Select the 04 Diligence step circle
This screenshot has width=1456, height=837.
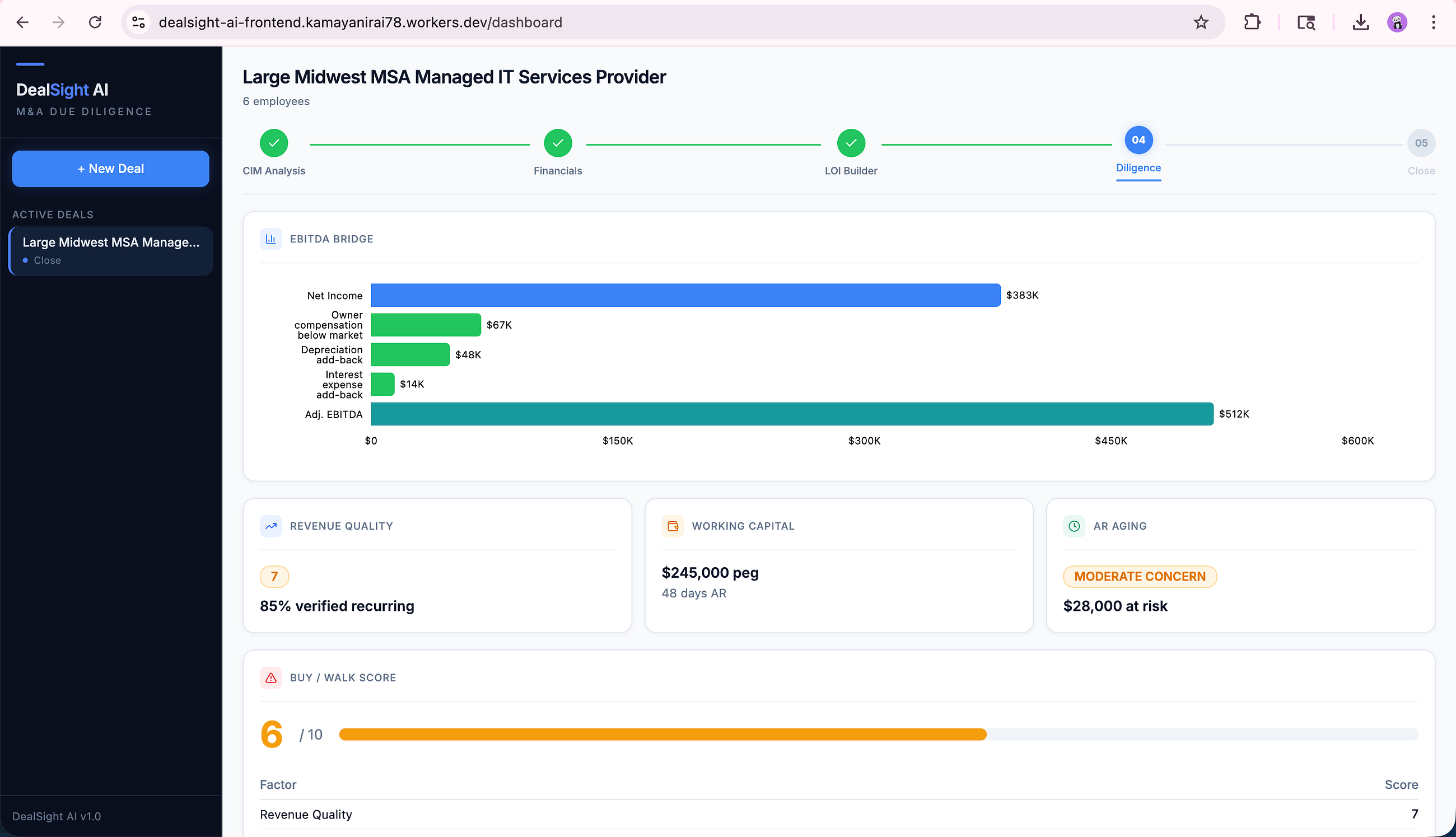(x=1138, y=140)
